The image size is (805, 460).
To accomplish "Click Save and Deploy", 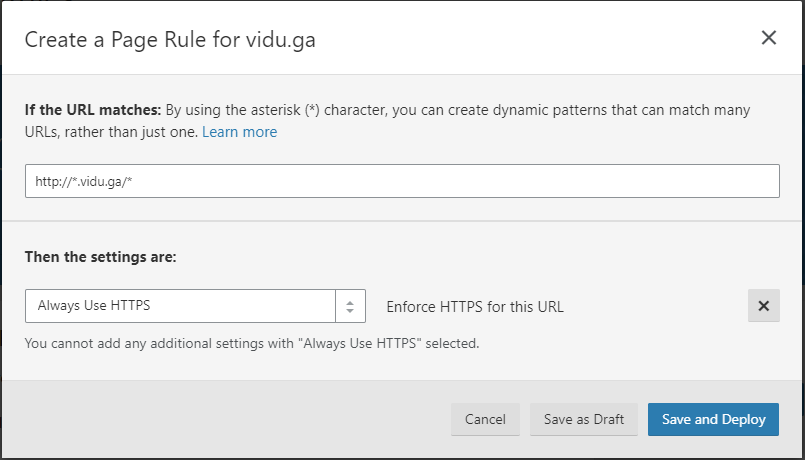I will pyautogui.click(x=713, y=419).
